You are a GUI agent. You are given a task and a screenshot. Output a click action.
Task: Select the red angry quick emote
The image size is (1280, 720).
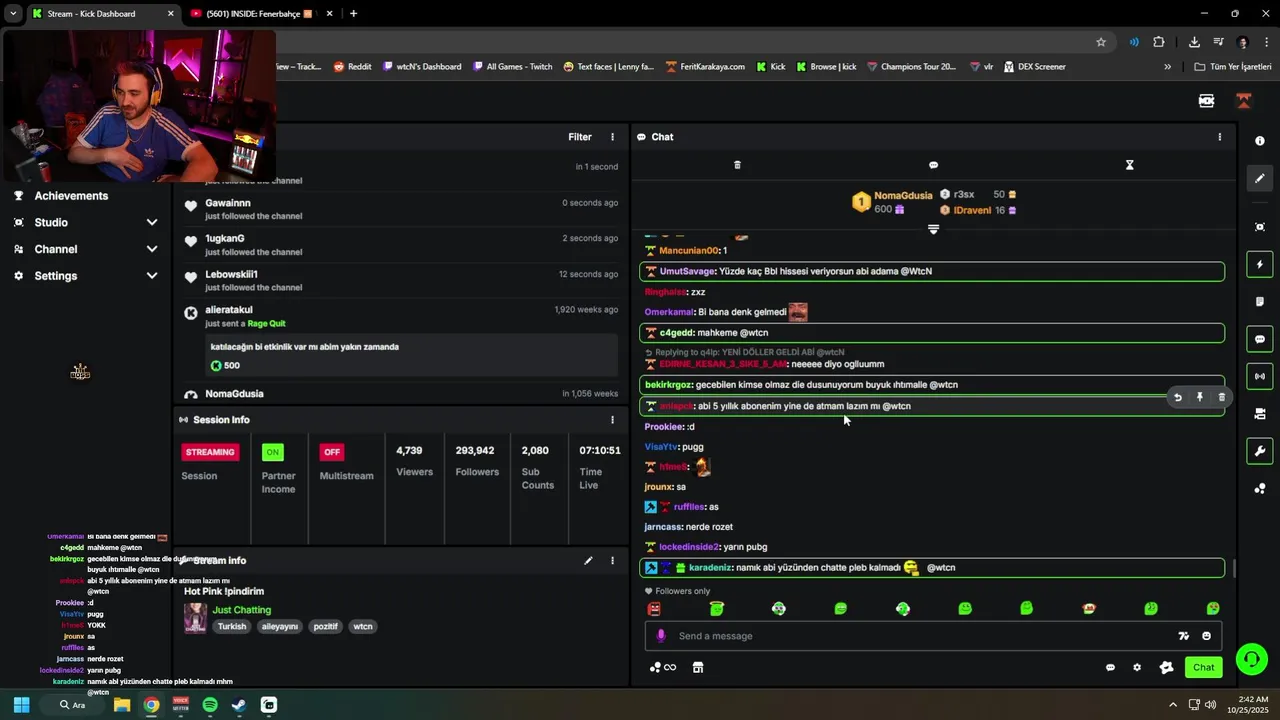654,608
